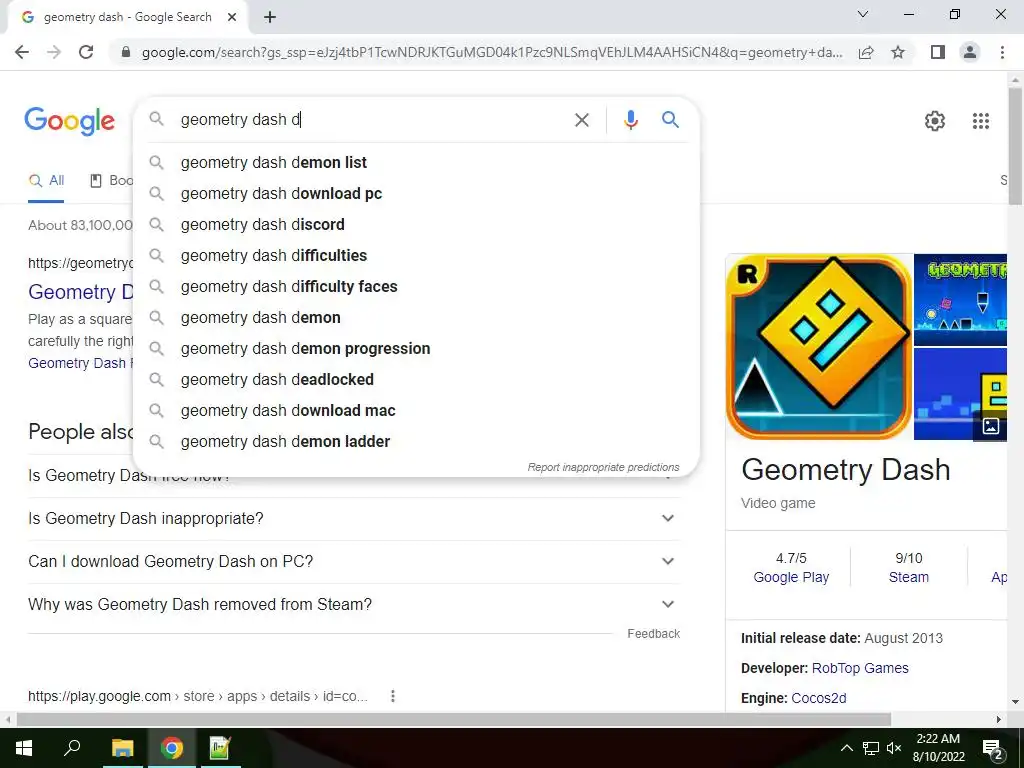Viewport: 1024px width, 768px height.
Task: Open the Google apps grid
Action: (980, 121)
